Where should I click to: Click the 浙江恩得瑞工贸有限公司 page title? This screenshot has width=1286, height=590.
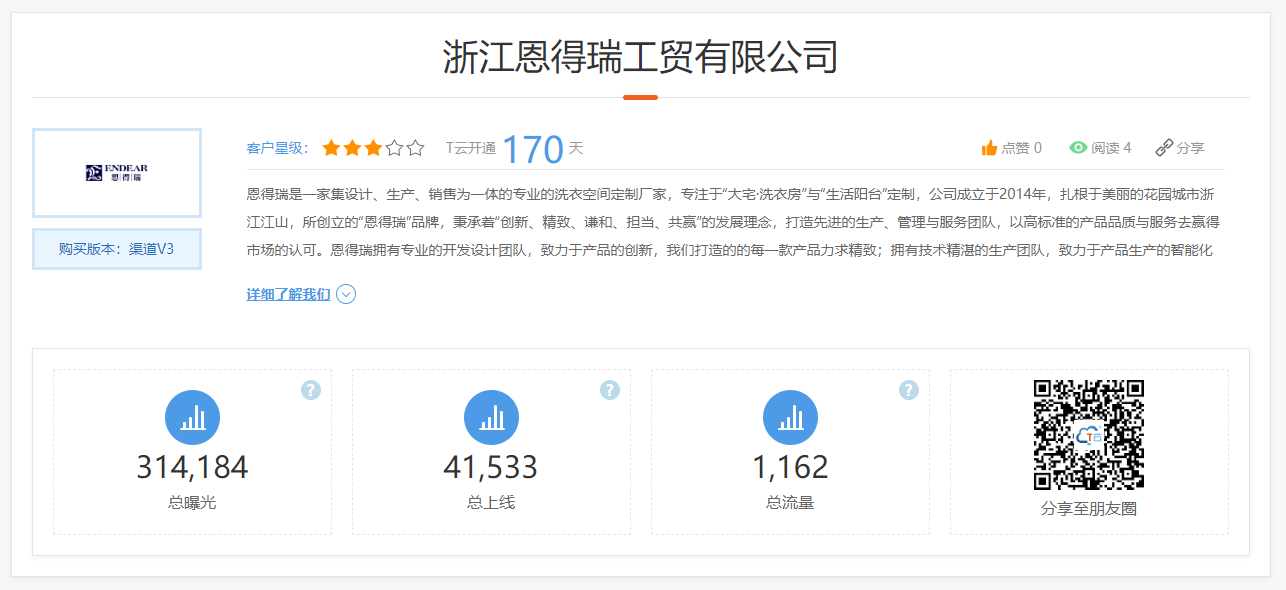tap(640, 58)
